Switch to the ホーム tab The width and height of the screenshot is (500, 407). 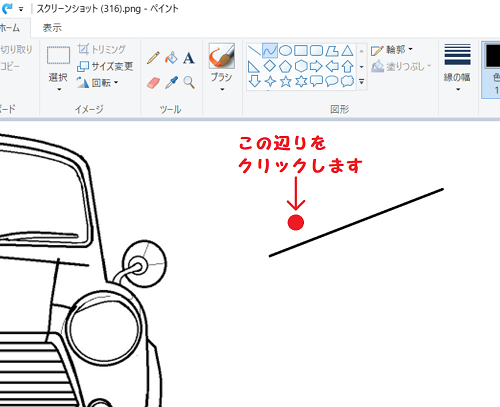[10, 28]
